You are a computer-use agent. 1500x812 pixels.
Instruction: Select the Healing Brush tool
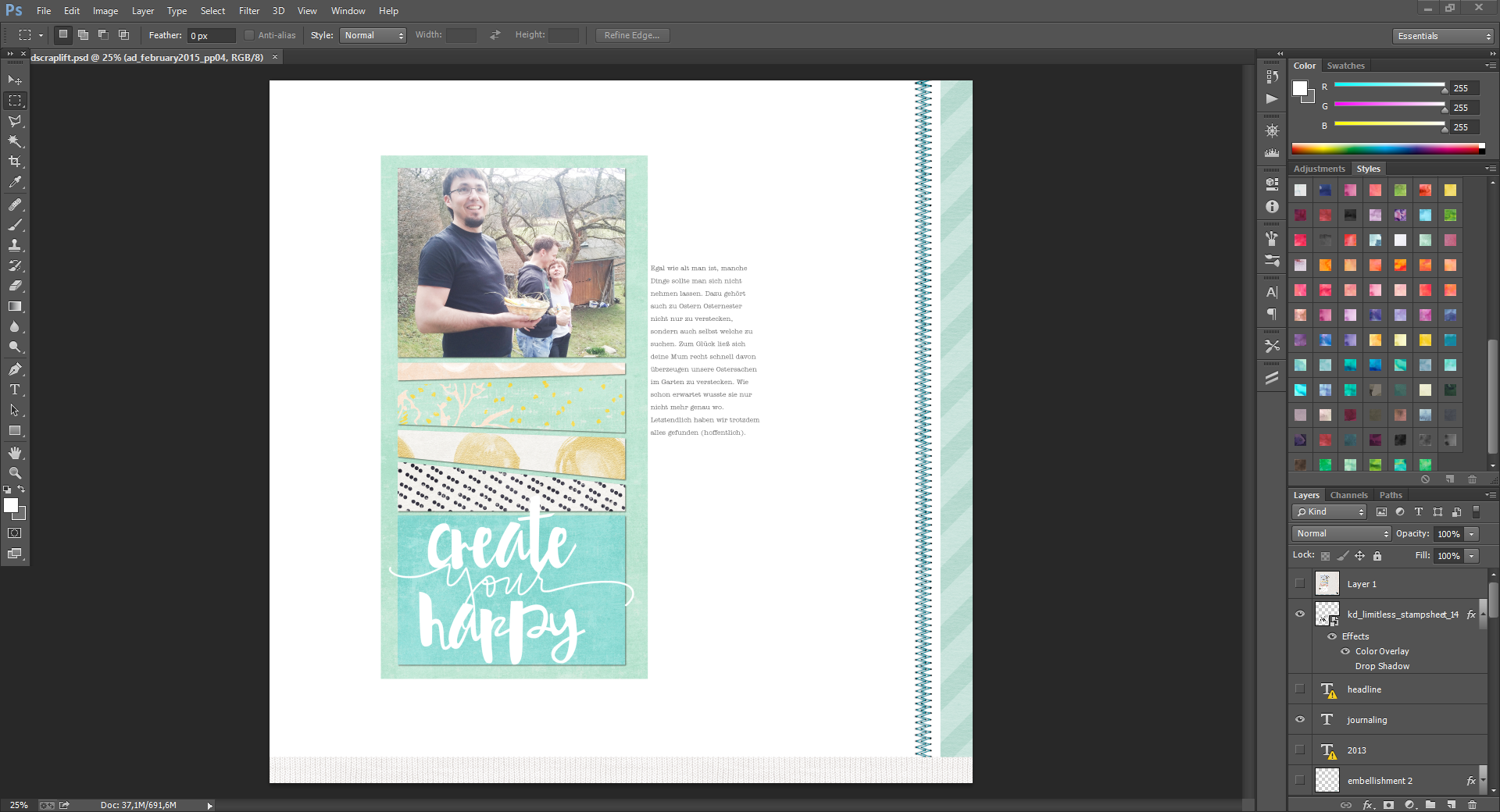15,205
